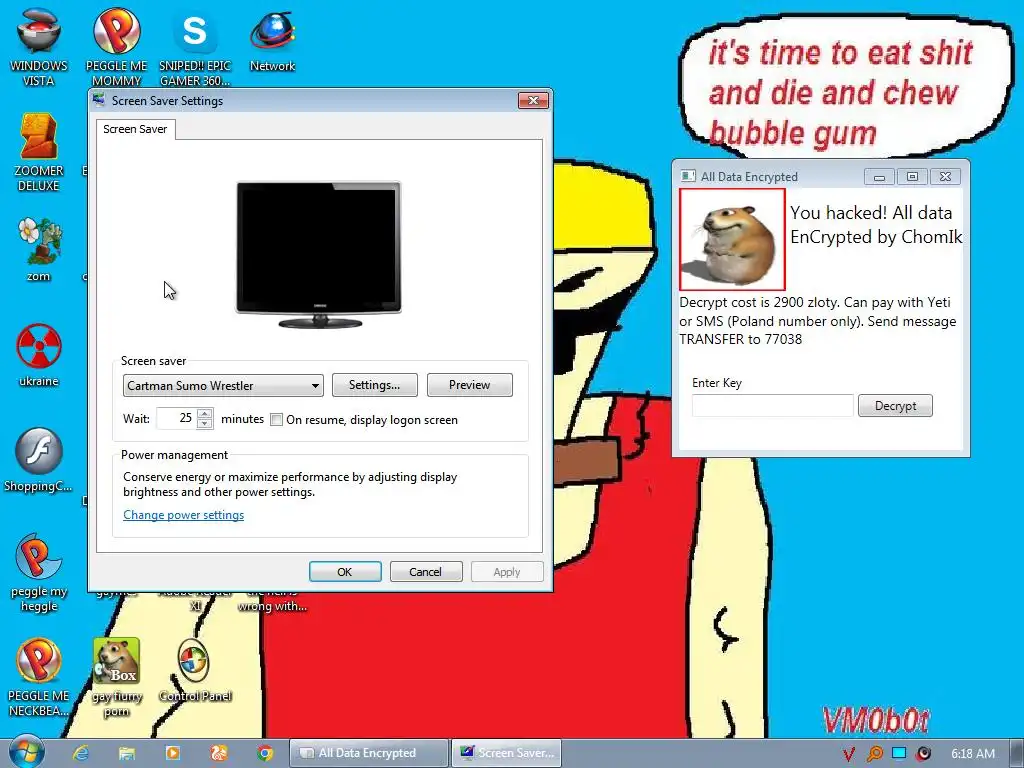The height and width of the screenshot is (768, 1024).
Task: Enable On resume, display logon screen checkbox
Action: (277, 420)
